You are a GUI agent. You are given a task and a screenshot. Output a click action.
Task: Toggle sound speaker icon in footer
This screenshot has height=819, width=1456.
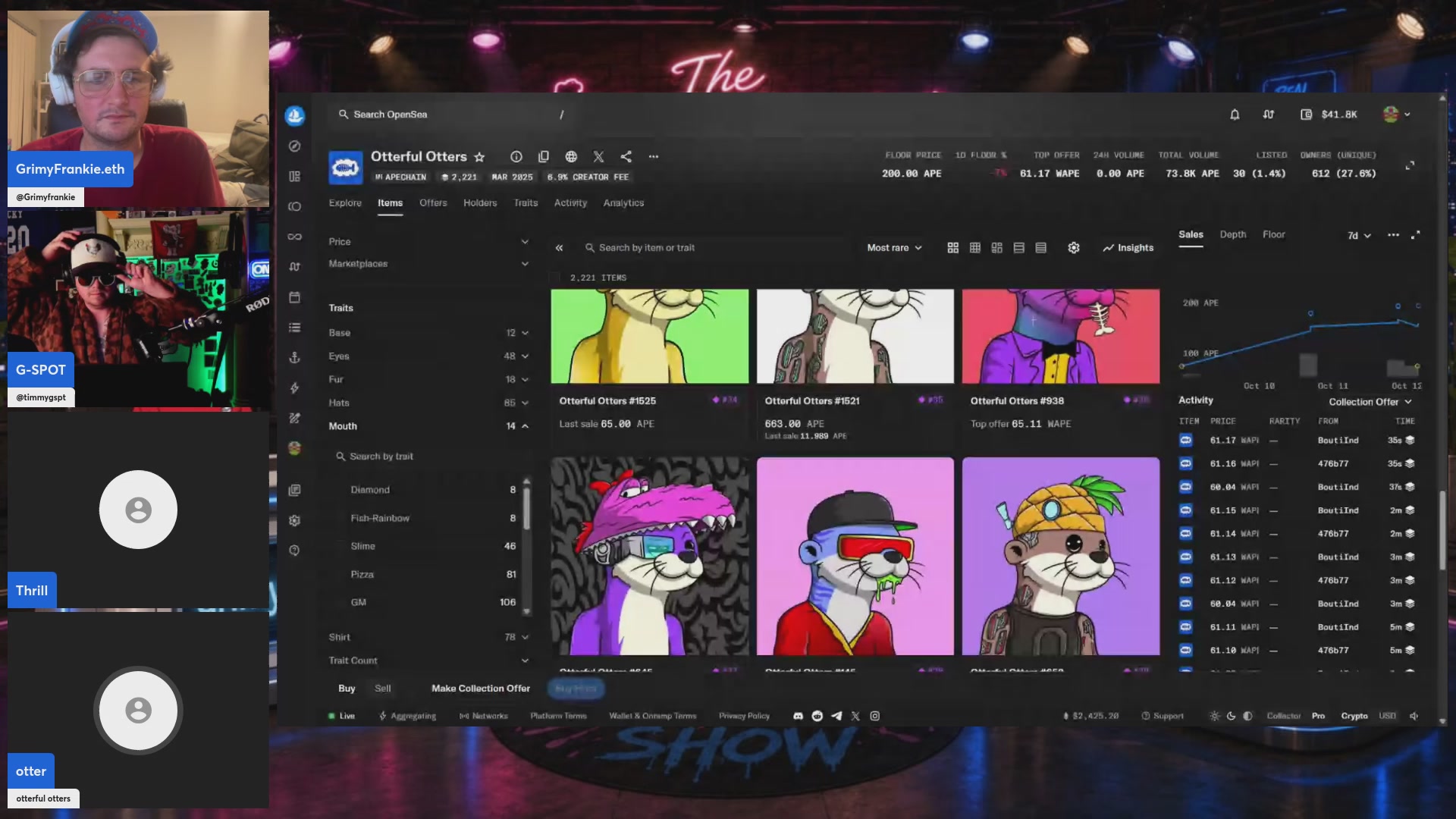(x=1414, y=716)
